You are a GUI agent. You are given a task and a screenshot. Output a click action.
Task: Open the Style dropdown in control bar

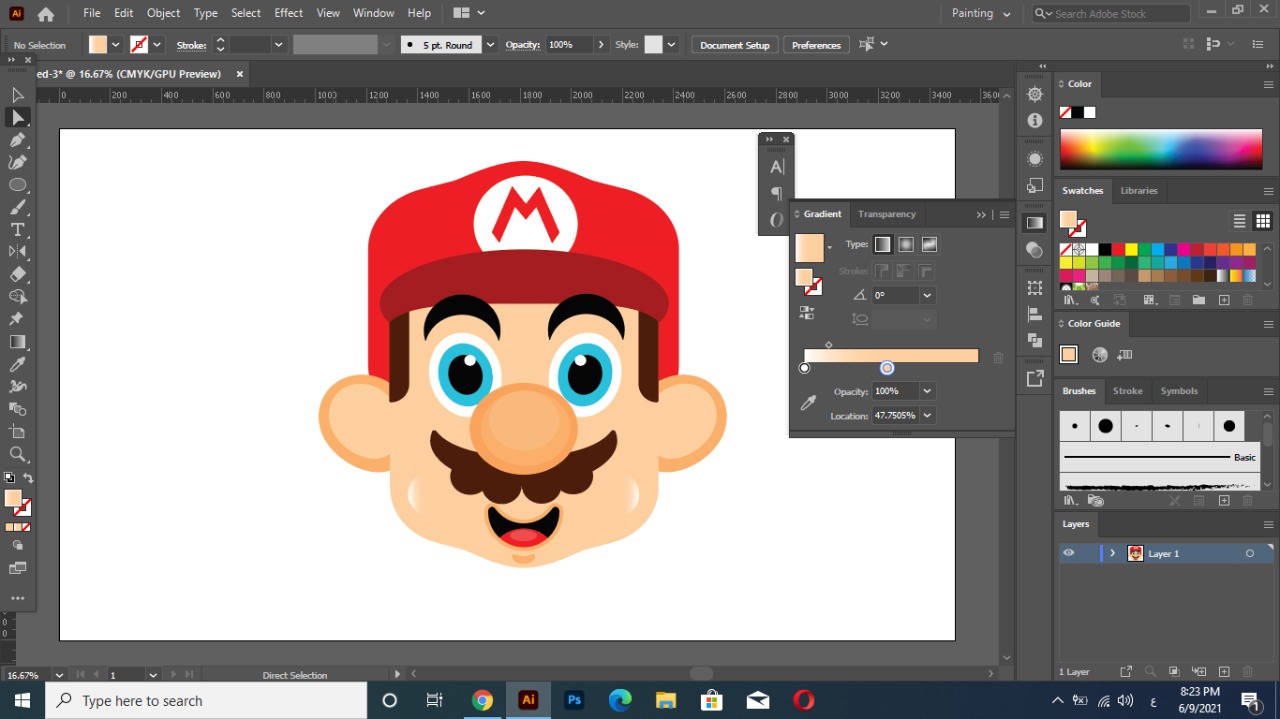point(671,45)
